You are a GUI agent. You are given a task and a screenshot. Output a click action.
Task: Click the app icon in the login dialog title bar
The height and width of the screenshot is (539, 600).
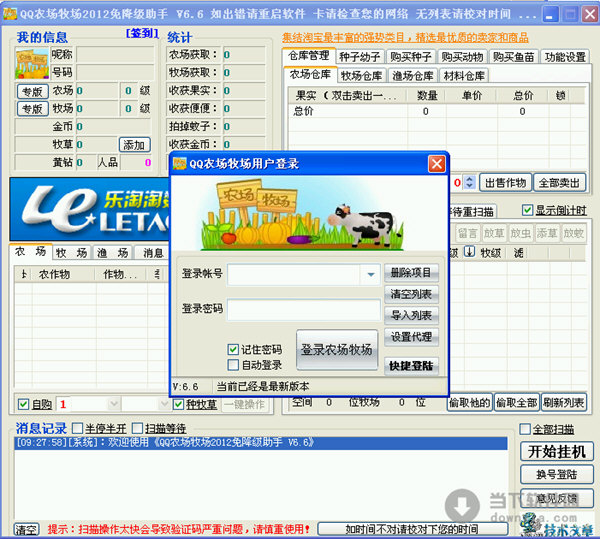click(180, 164)
